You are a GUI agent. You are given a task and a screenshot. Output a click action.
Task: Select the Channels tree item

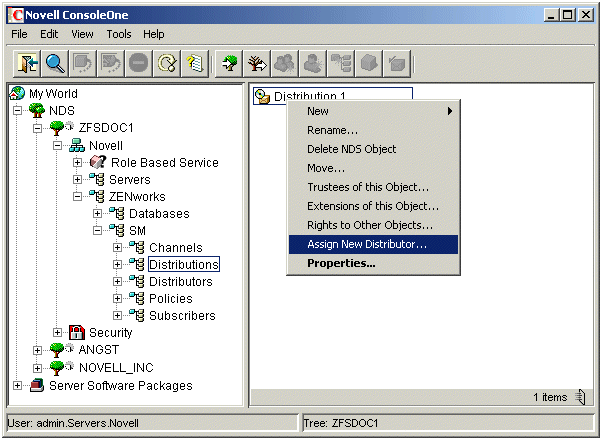click(176, 247)
